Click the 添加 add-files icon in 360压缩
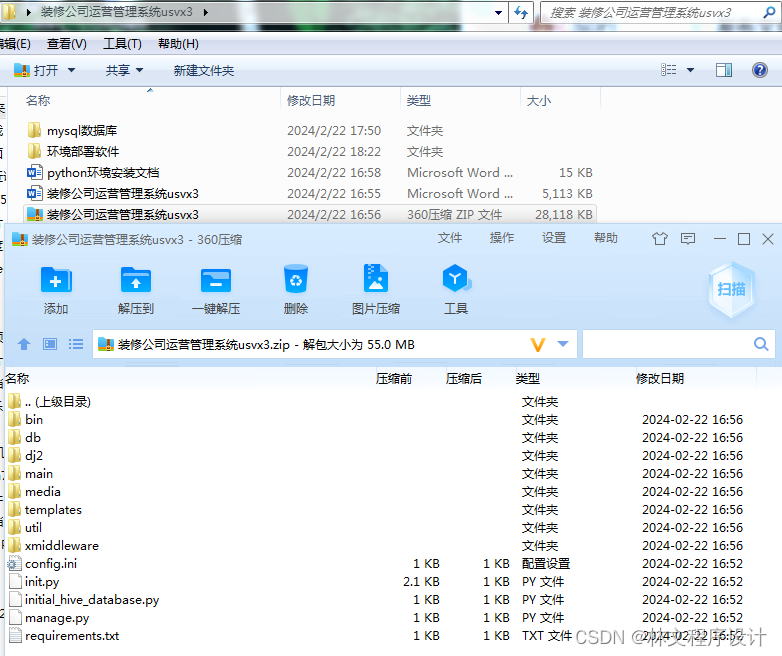782x656 pixels. tap(56, 280)
